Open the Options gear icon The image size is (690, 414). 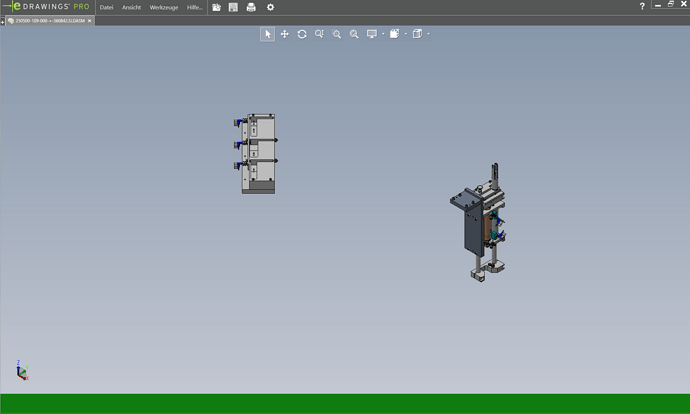pyautogui.click(x=270, y=7)
